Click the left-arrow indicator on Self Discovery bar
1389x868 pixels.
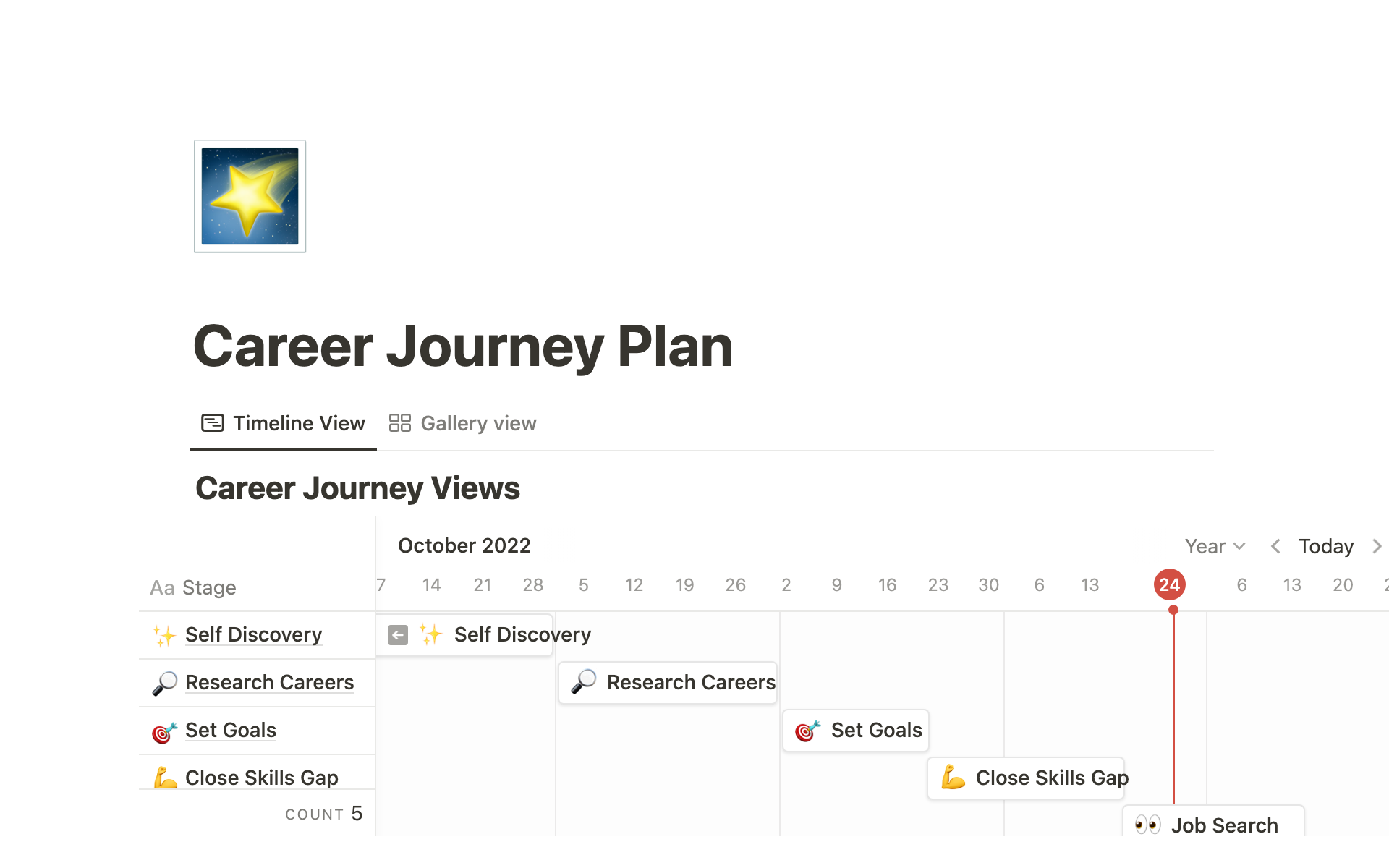point(397,635)
